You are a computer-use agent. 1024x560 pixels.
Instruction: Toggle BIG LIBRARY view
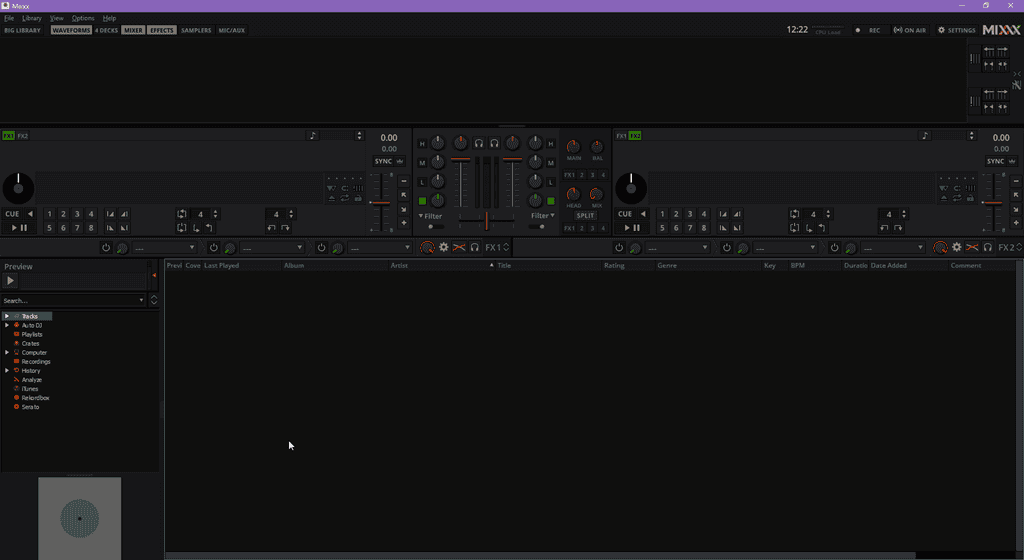(22, 30)
